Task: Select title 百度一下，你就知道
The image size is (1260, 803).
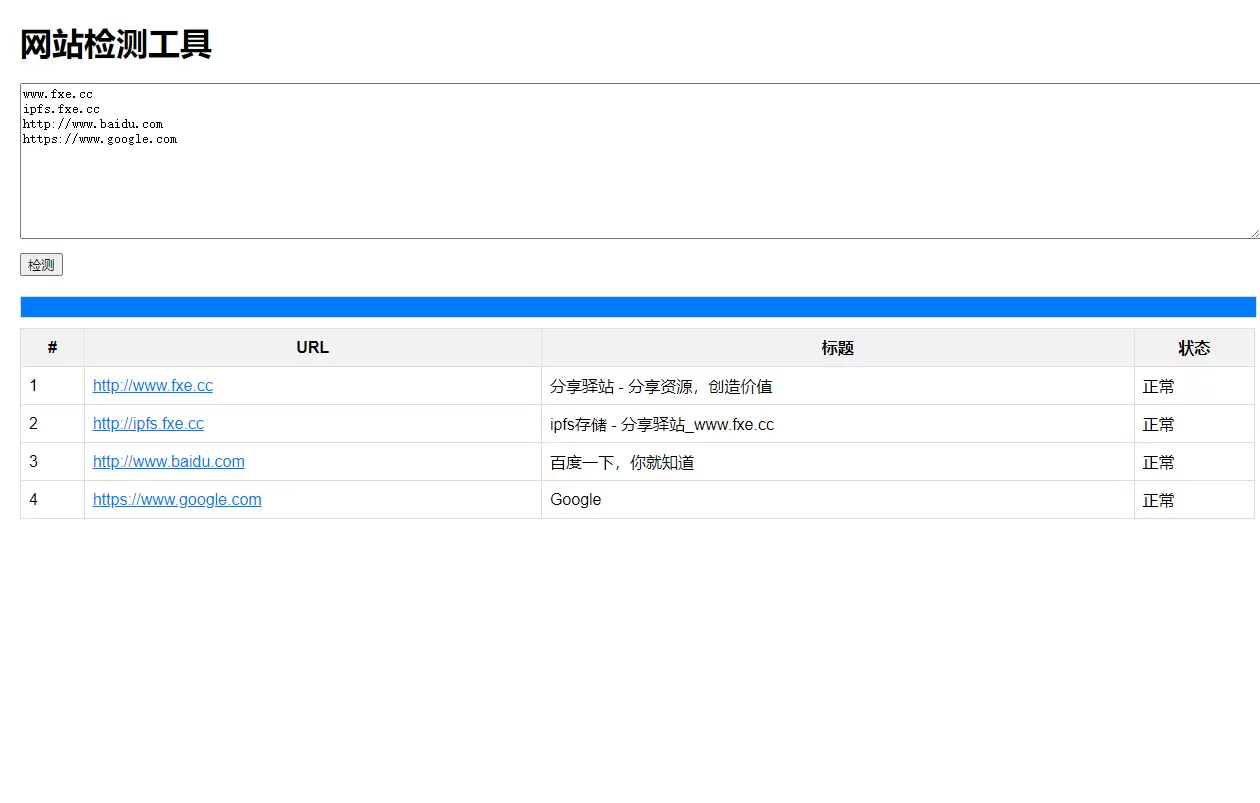Action: pyautogui.click(x=622, y=462)
